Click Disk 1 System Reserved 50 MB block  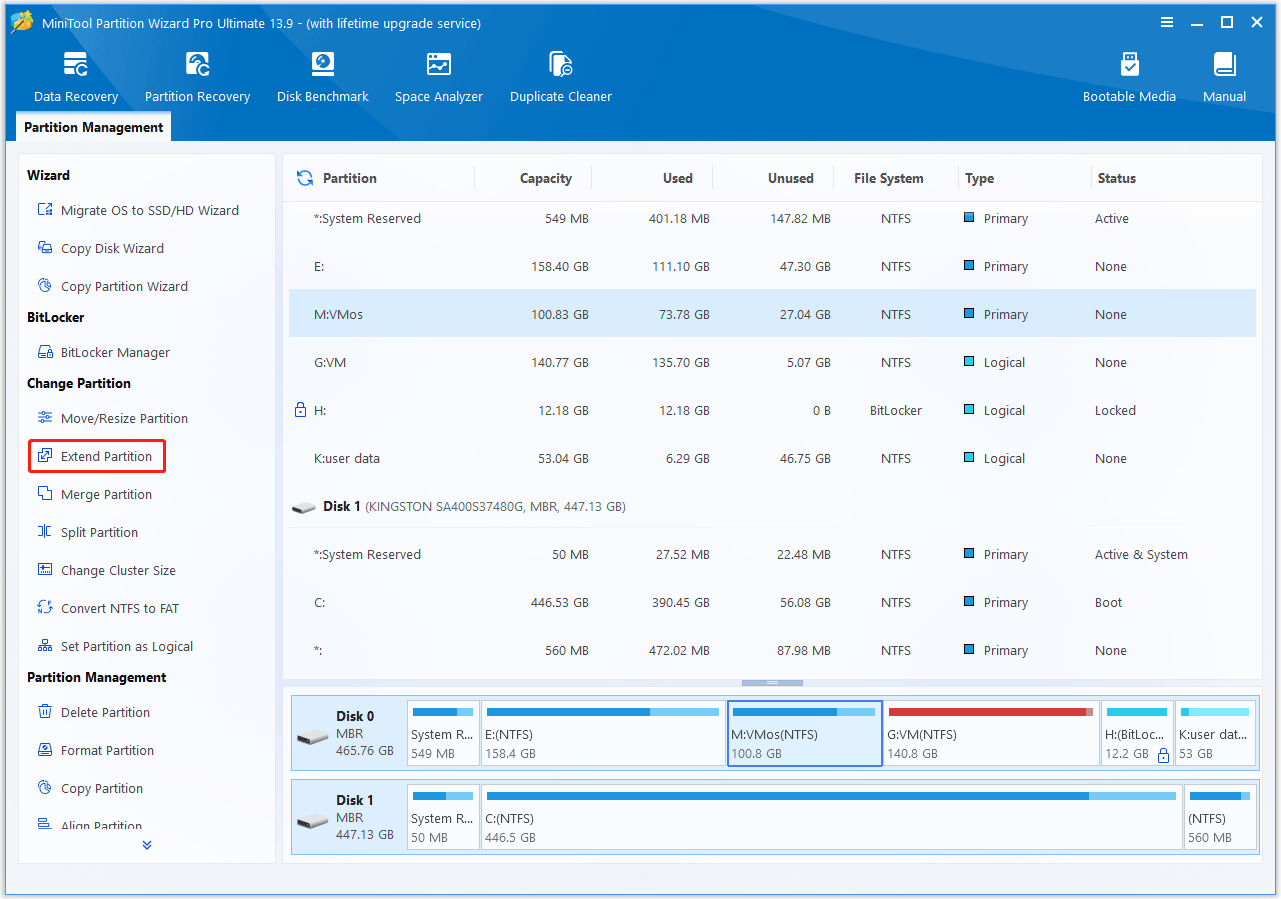click(x=443, y=817)
